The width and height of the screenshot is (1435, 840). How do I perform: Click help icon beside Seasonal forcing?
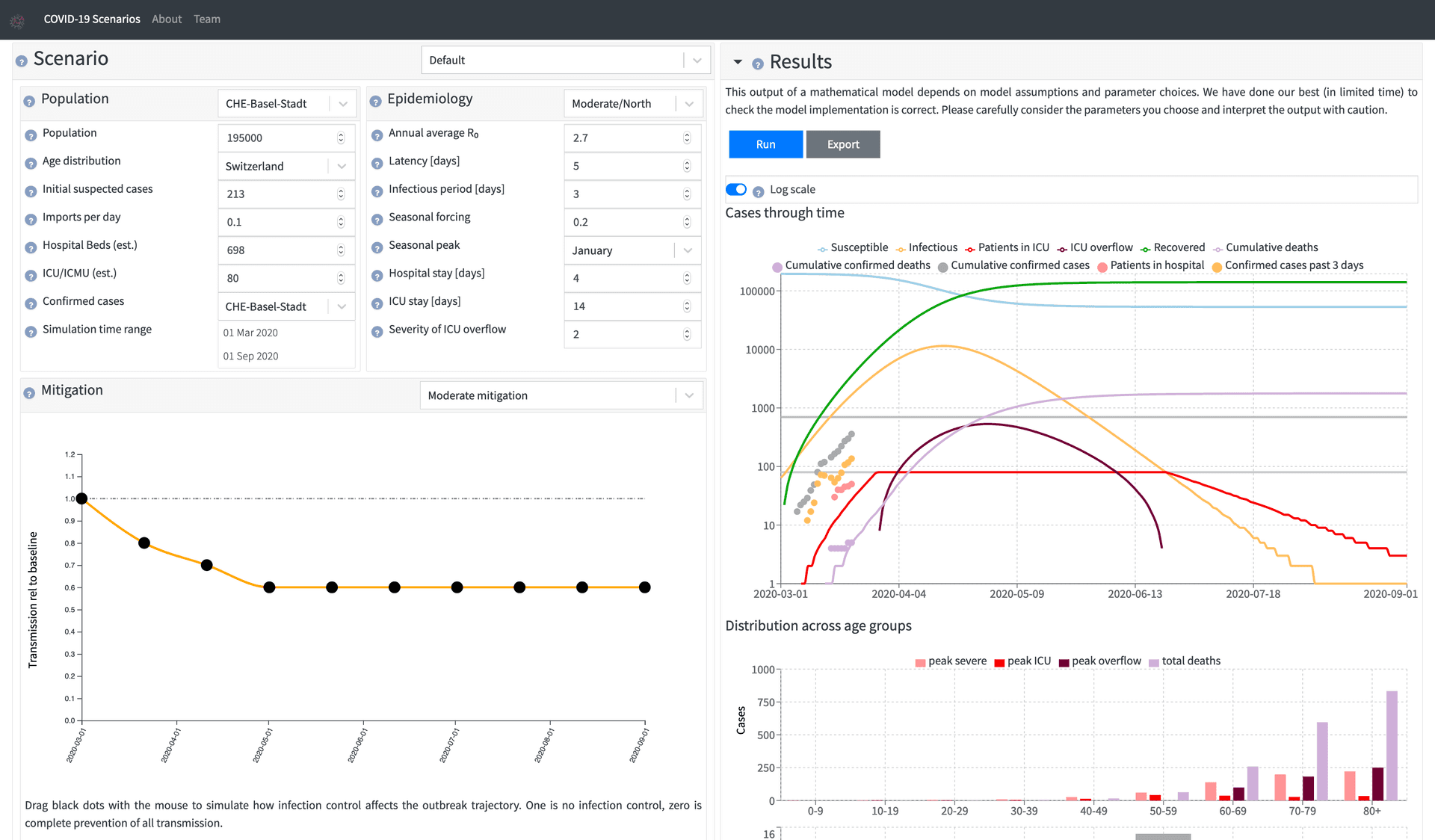click(x=377, y=219)
